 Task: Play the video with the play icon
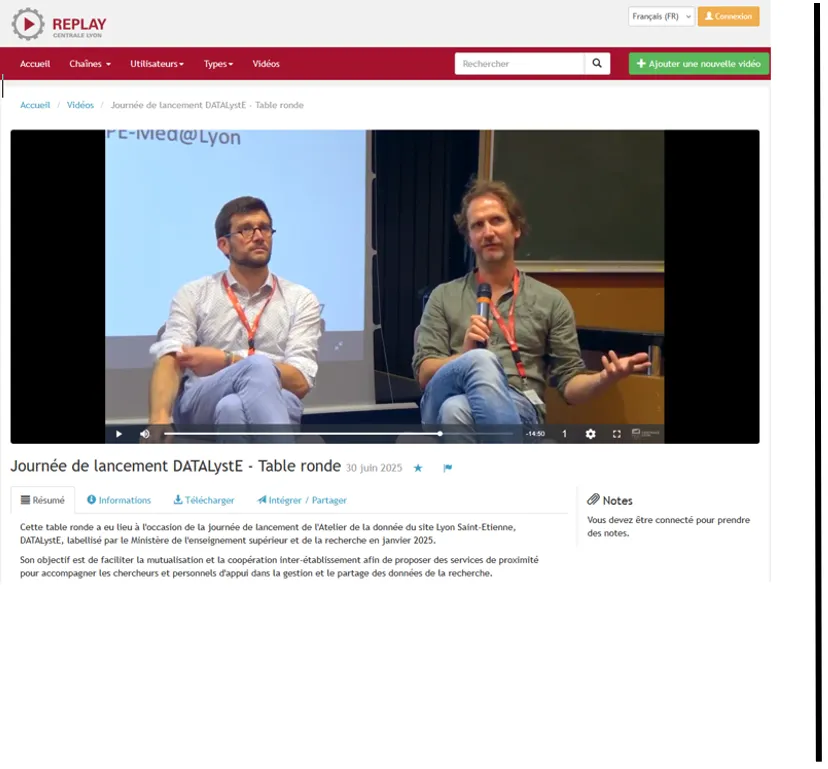click(119, 434)
